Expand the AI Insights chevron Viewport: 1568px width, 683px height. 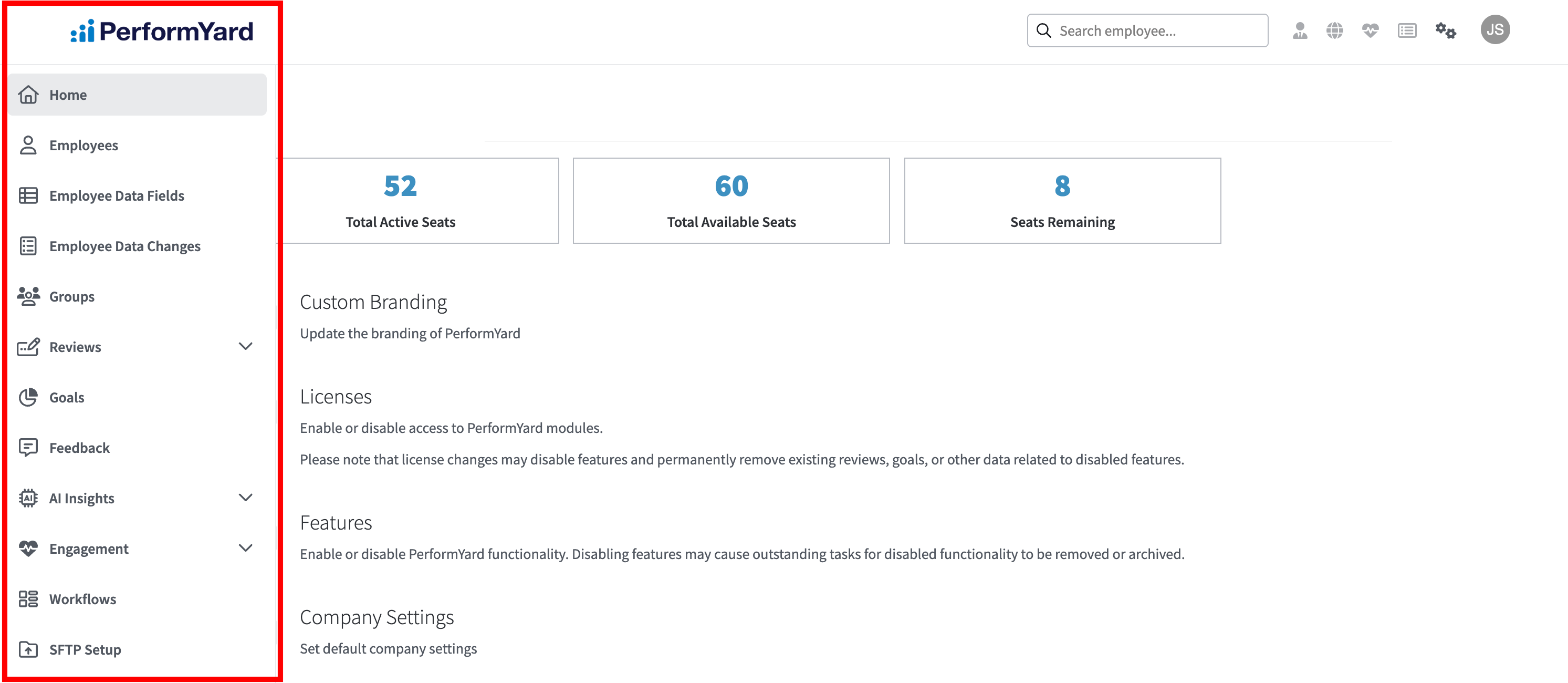click(245, 498)
